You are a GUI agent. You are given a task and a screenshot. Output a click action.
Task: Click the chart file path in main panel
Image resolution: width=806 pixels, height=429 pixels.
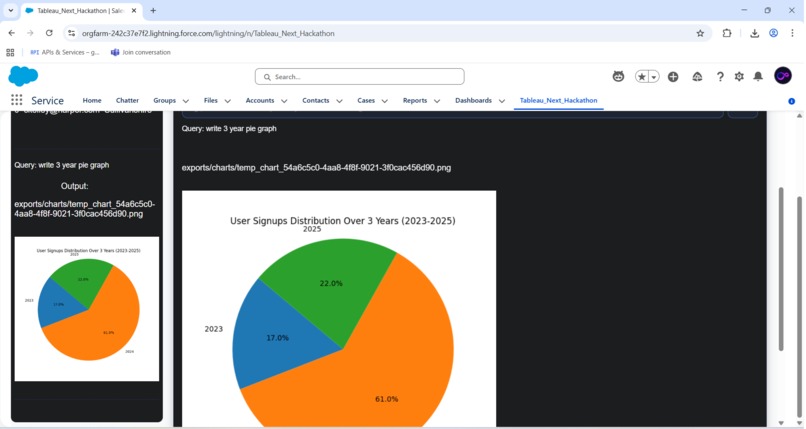click(316, 167)
